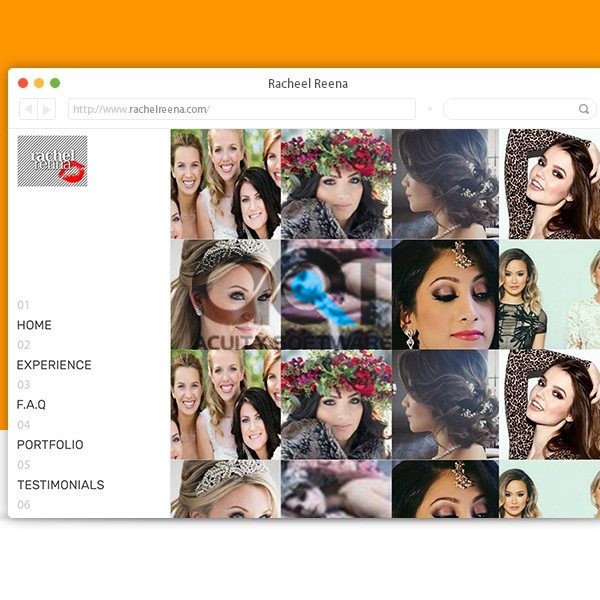This screenshot has height=600, width=600.
Task: Click the yellow minimize window button
Action: 39,83
